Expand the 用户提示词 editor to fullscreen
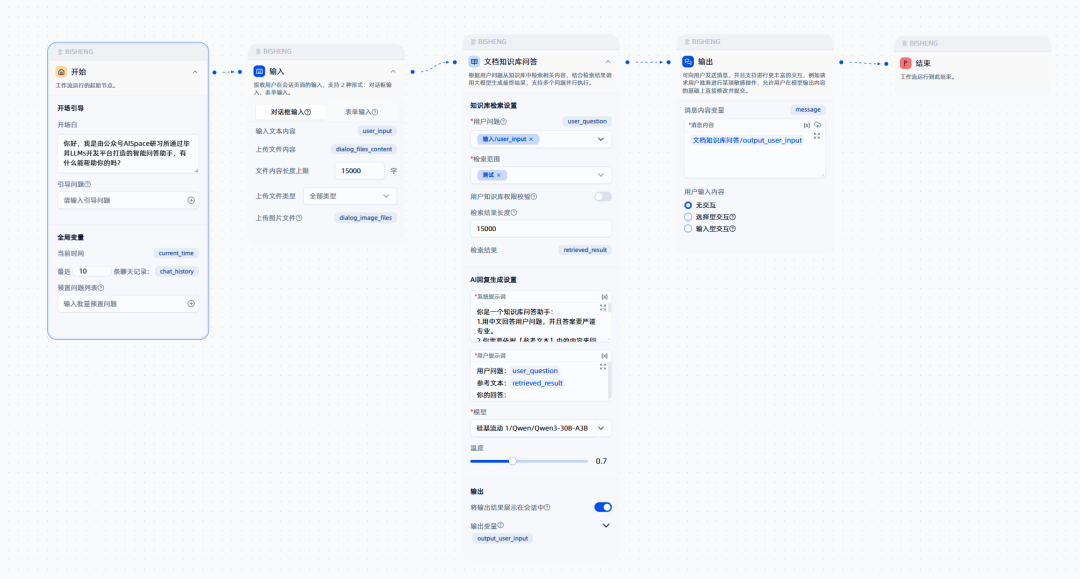The height and width of the screenshot is (579, 1080). 603,367
